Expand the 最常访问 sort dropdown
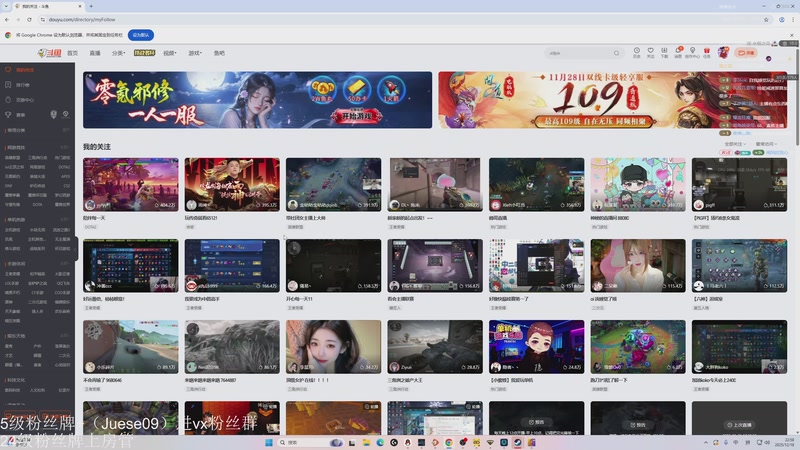Screen dimensions: 800x450 766,144
